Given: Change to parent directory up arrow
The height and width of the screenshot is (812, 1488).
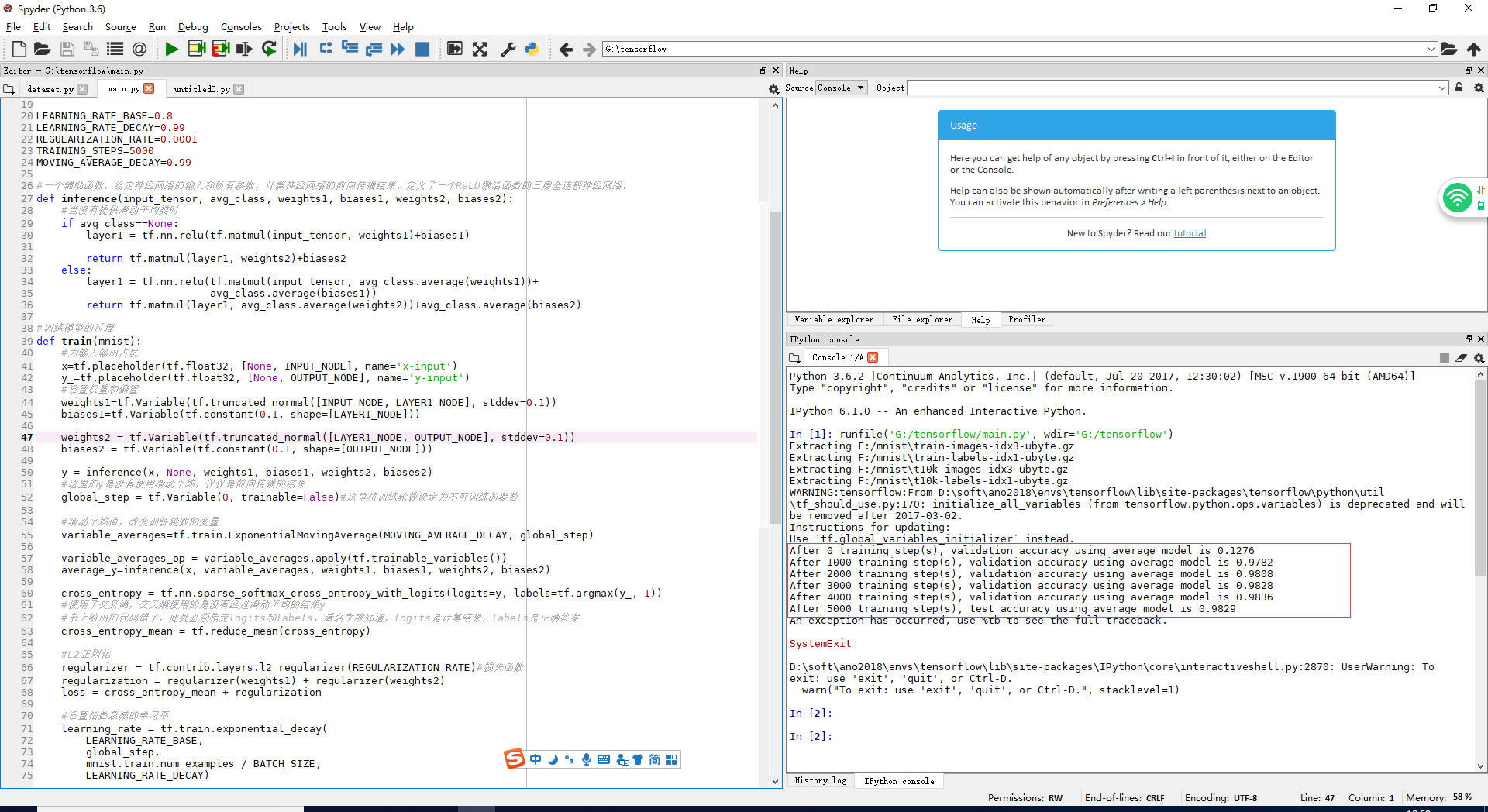Looking at the screenshot, I should tap(1474, 49).
